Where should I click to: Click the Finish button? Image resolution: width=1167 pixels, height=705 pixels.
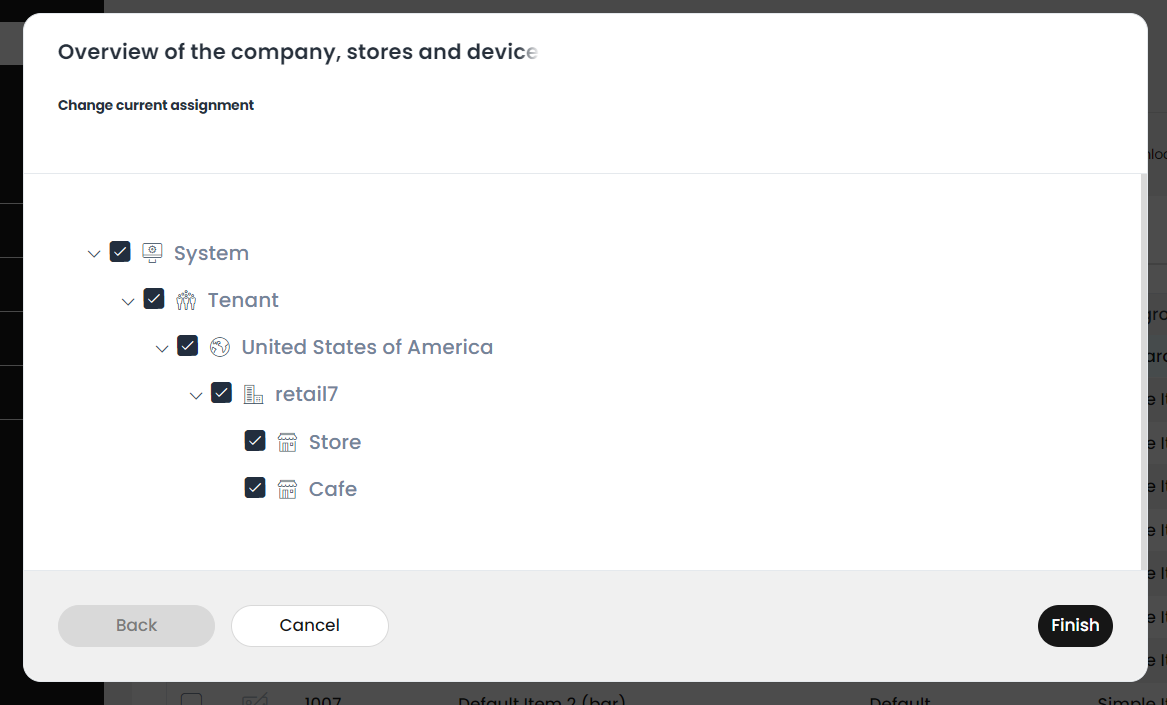coord(1075,625)
